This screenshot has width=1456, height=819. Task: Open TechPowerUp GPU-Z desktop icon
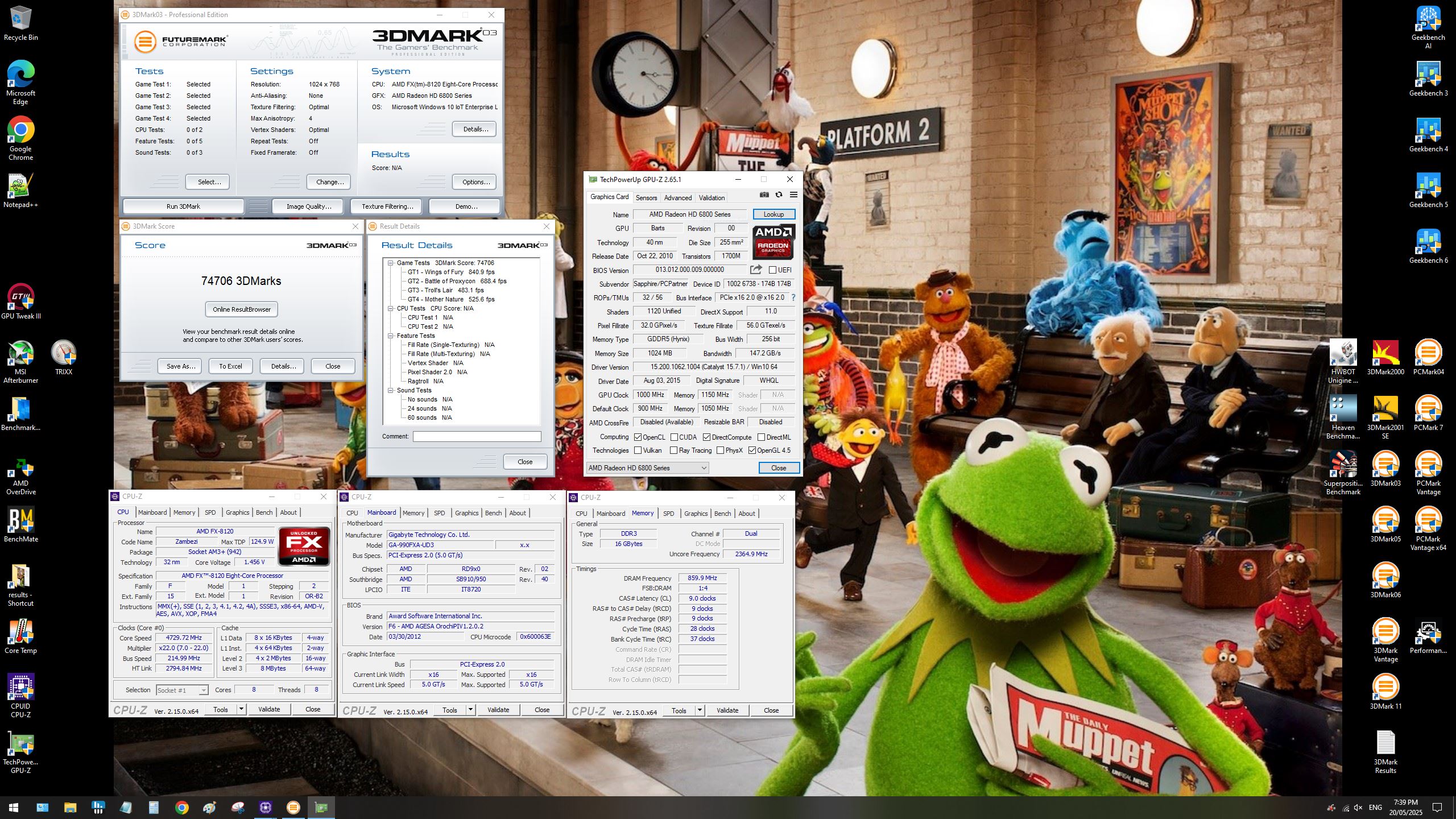(x=20, y=751)
